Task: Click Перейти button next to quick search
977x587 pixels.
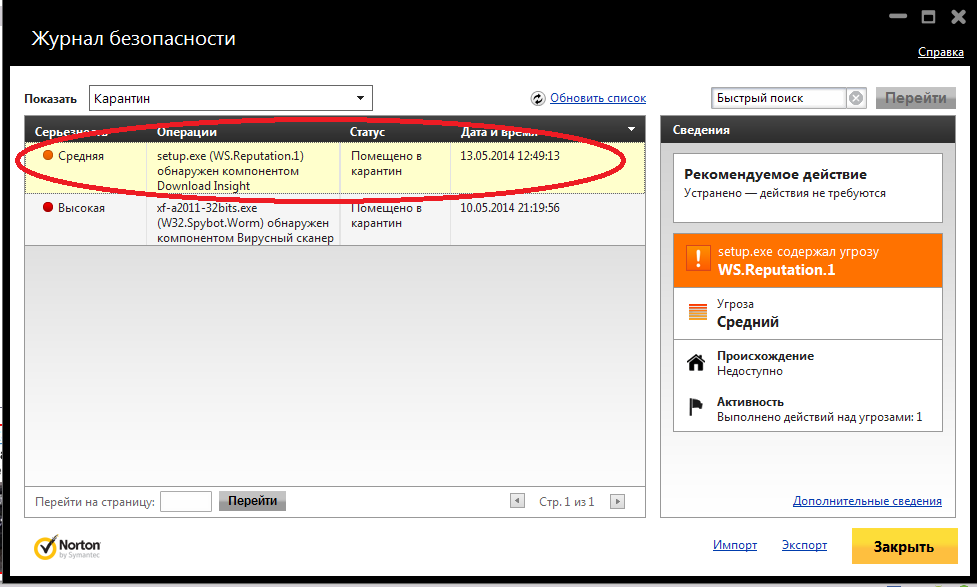Action: tap(915, 98)
